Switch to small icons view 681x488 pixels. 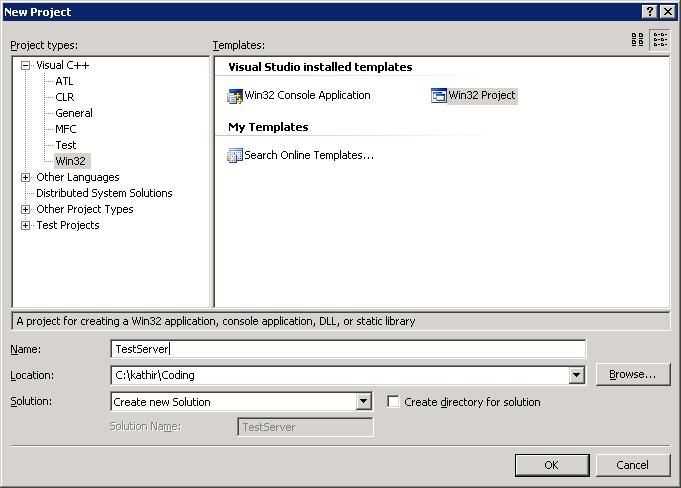(x=660, y=40)
